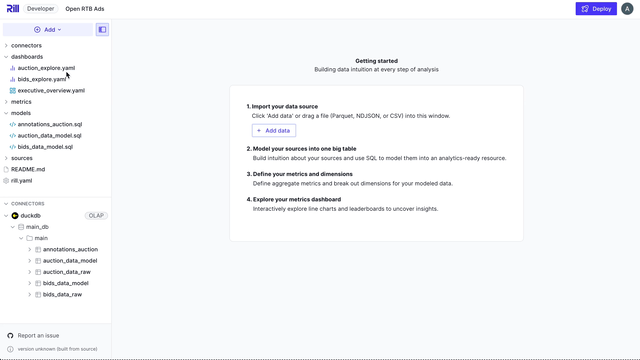Click the duckdb connector icon

[15, 216]
